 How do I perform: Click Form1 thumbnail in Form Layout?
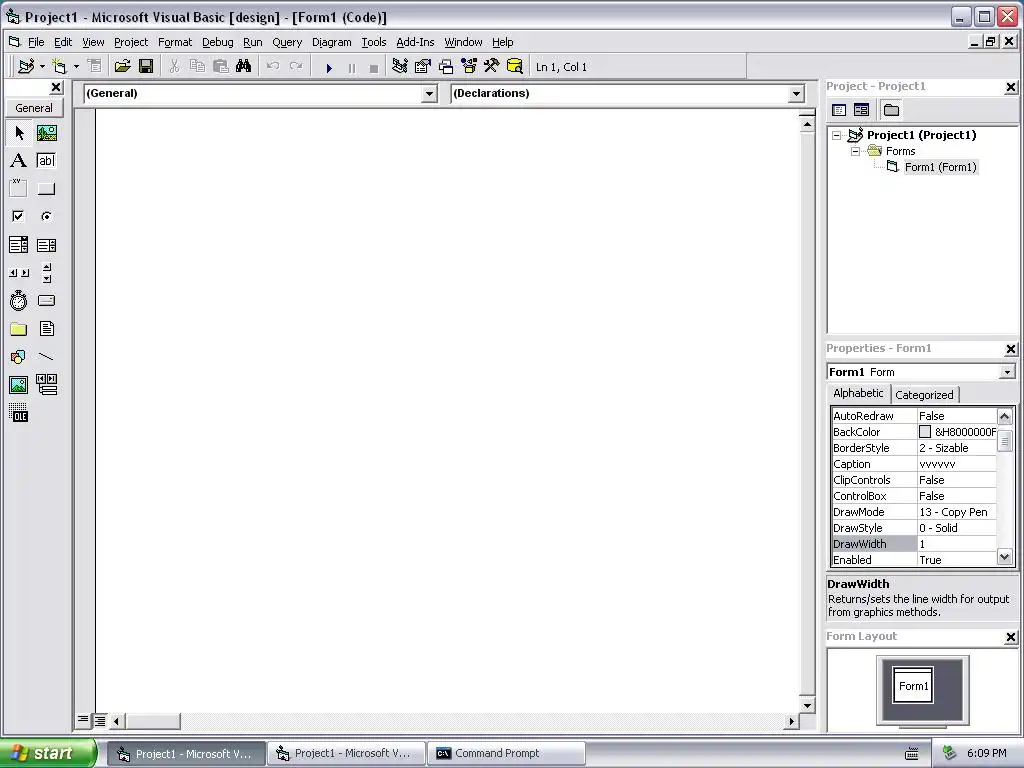pyautogui.click(x=913, y=686)
